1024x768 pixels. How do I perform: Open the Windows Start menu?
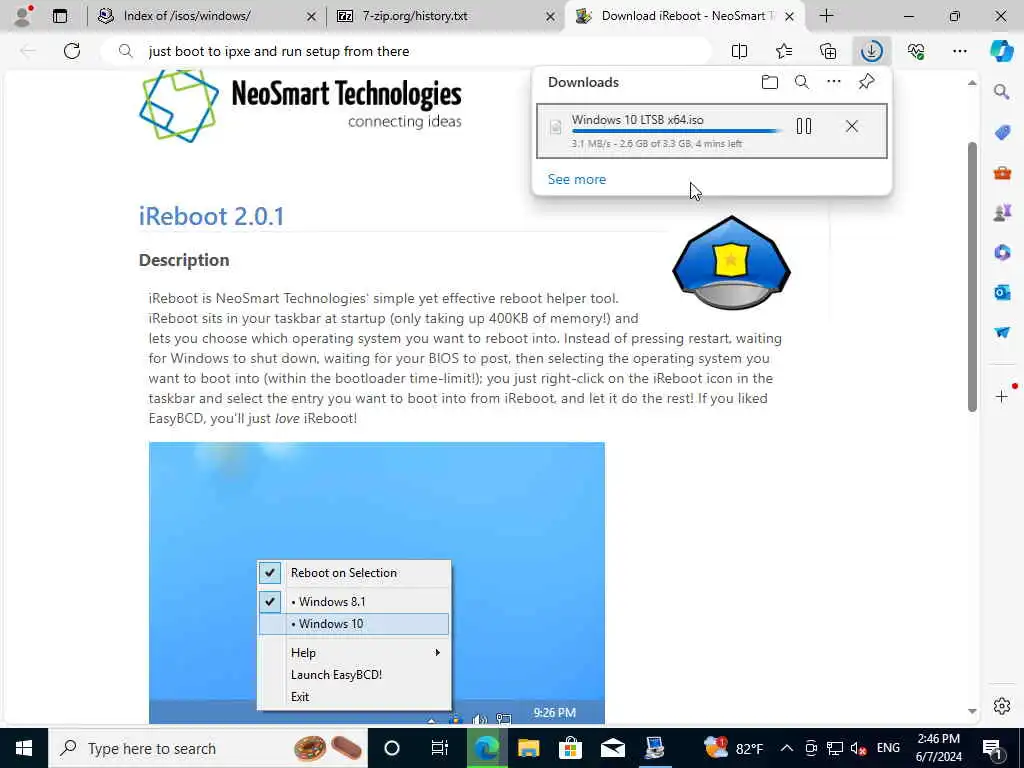(24, 748)
